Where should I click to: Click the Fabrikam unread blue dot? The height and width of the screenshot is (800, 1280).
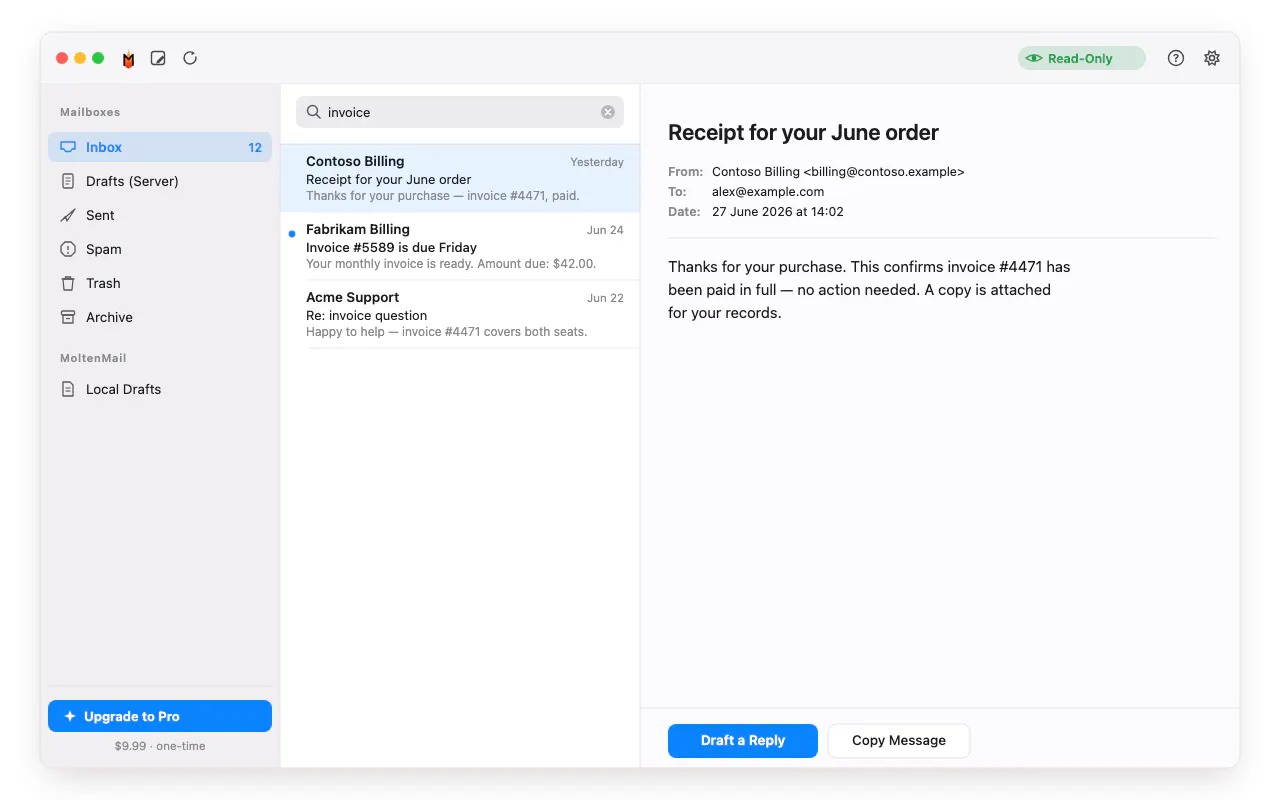coord(292,233)
